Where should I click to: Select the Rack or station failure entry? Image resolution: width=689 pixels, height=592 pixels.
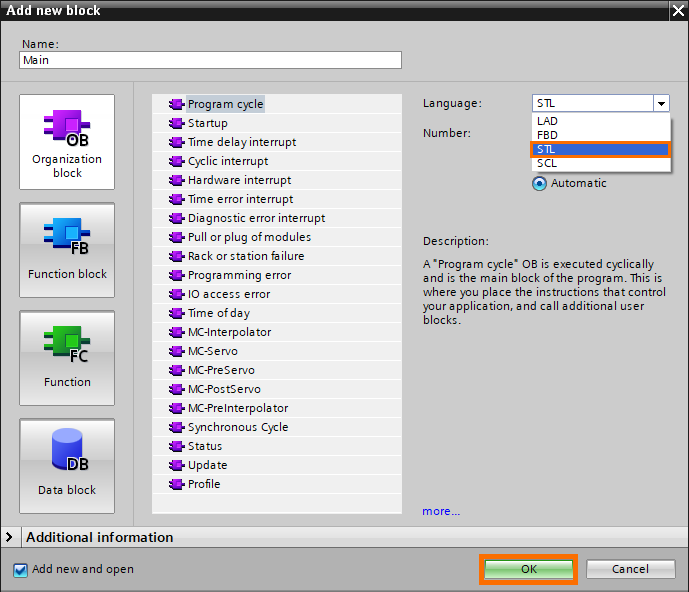[277, 256]
